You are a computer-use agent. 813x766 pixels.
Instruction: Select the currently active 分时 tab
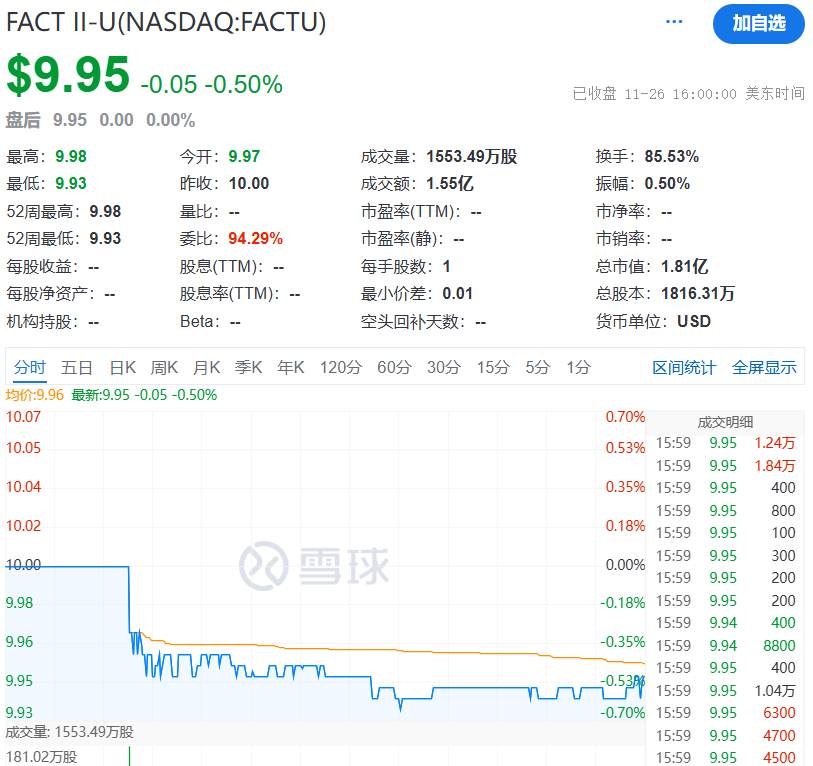tap(31, 367)
